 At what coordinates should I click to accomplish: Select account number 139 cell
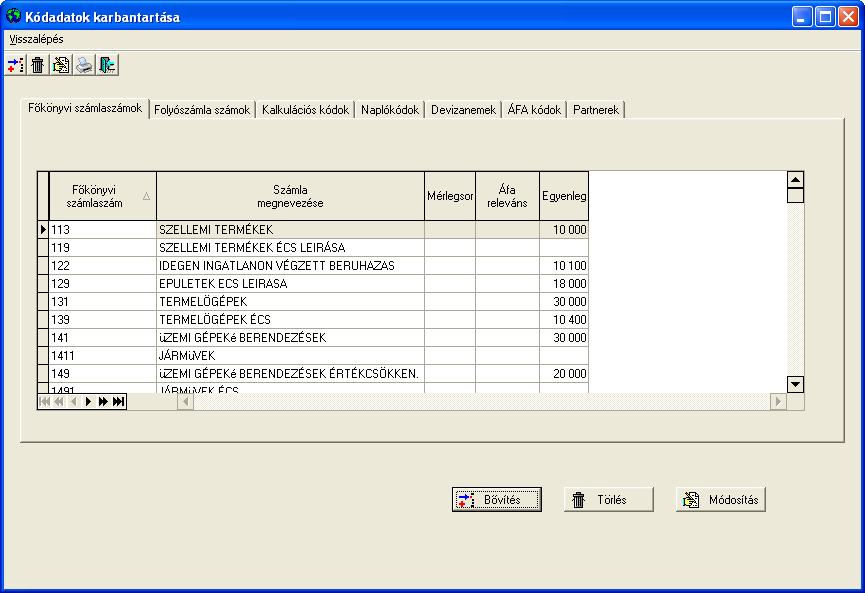click(103, 319)
